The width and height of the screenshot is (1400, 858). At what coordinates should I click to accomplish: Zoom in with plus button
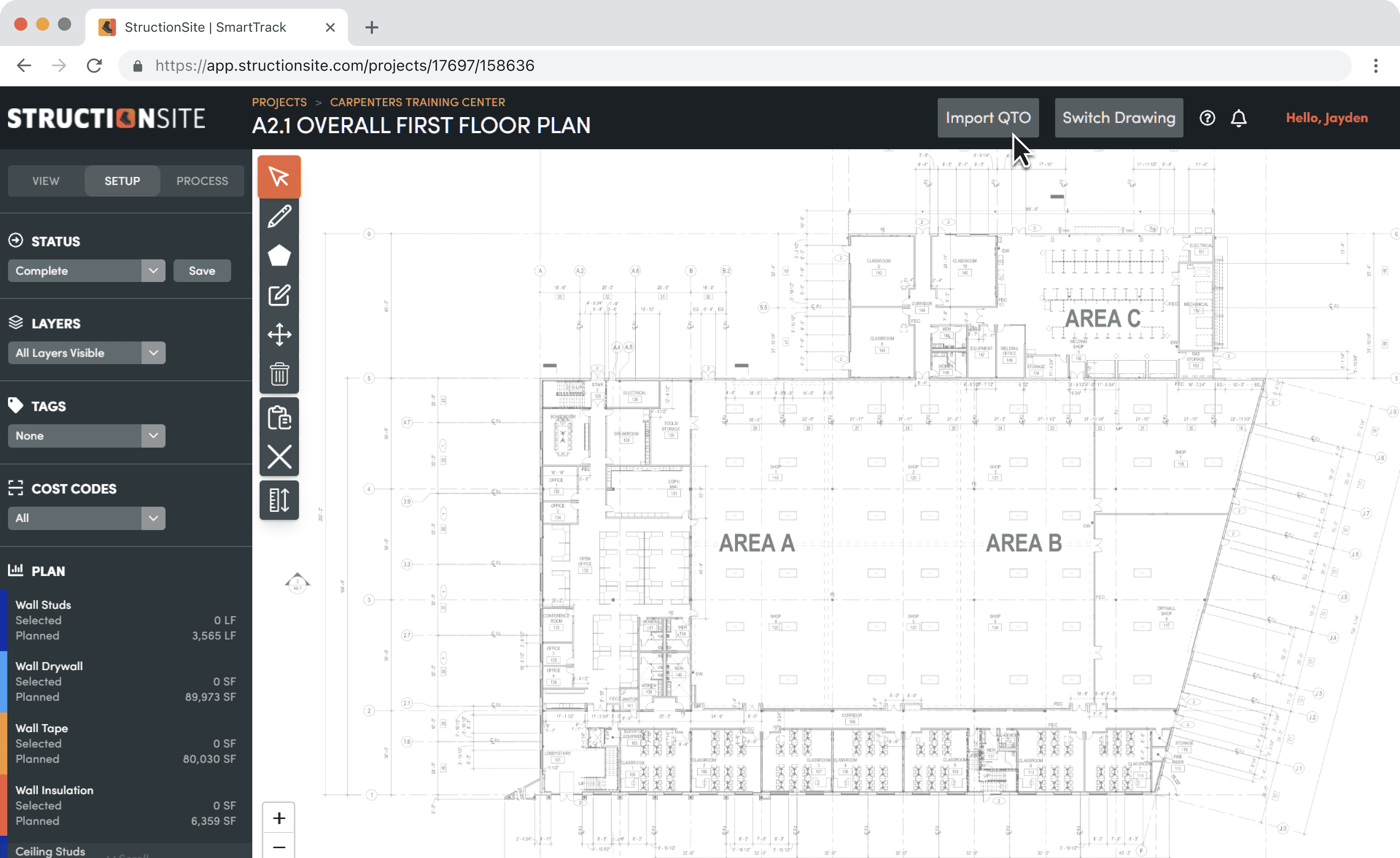[x=279, y=818]
